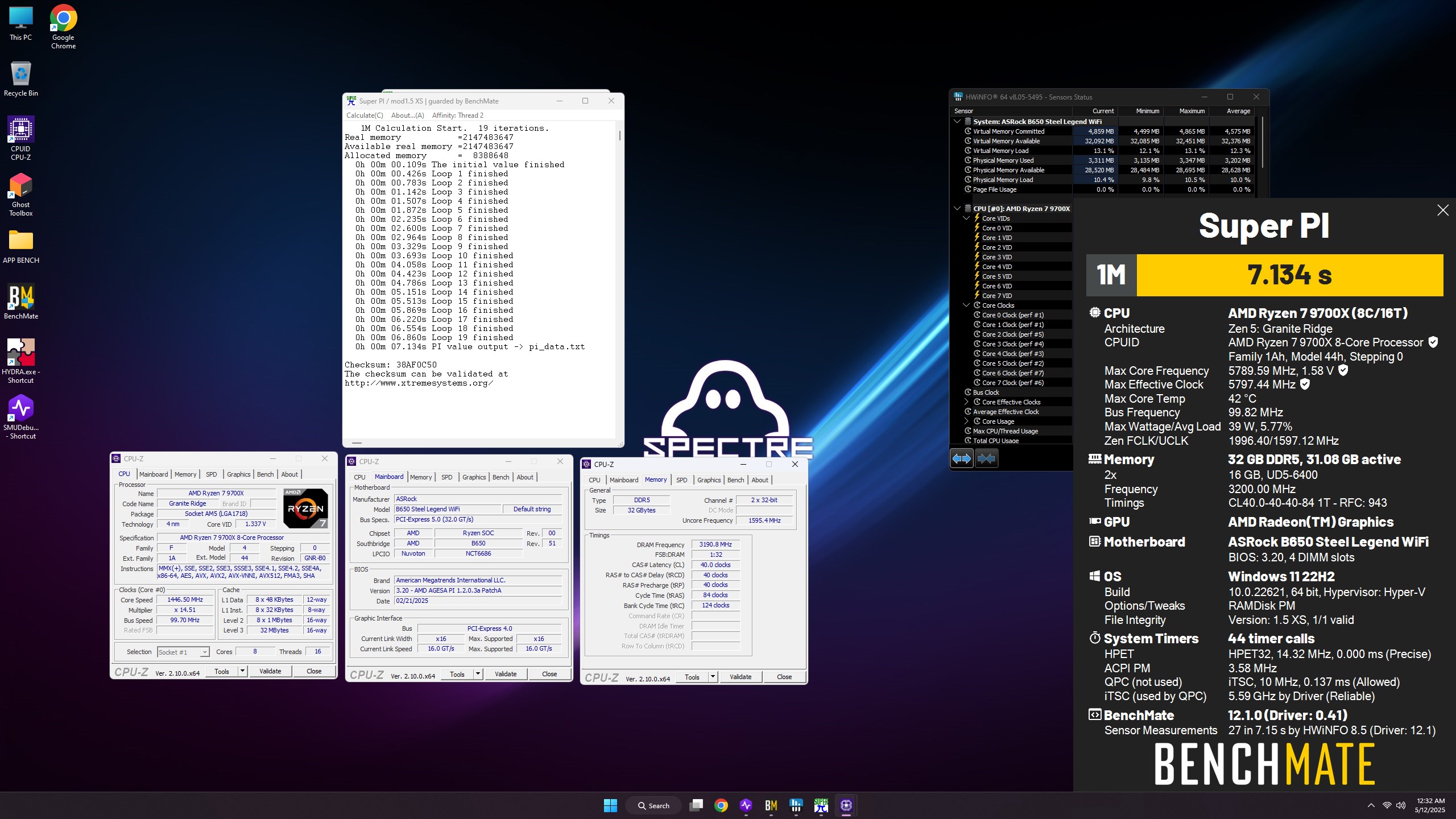Close the BenchMate Super PI result panel
1456x819 pixels.
point(1443,210)
